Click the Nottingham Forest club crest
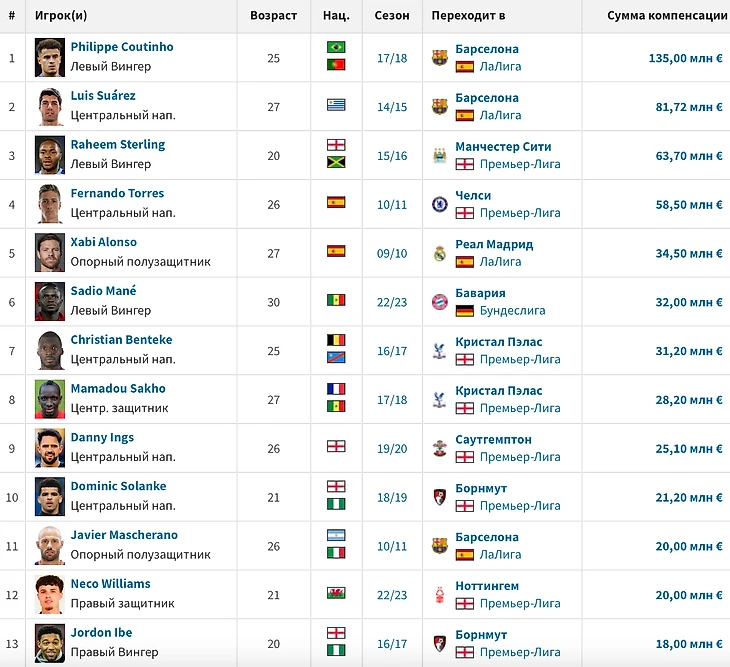This screenshot has width=730, height=667. click(x=439, y=595)
